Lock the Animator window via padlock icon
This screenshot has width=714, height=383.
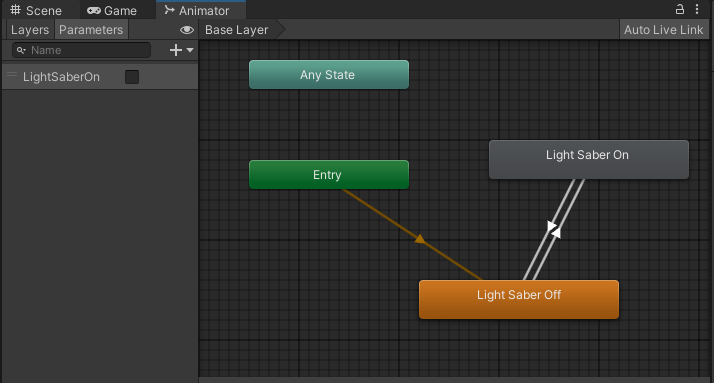(679, 9)
